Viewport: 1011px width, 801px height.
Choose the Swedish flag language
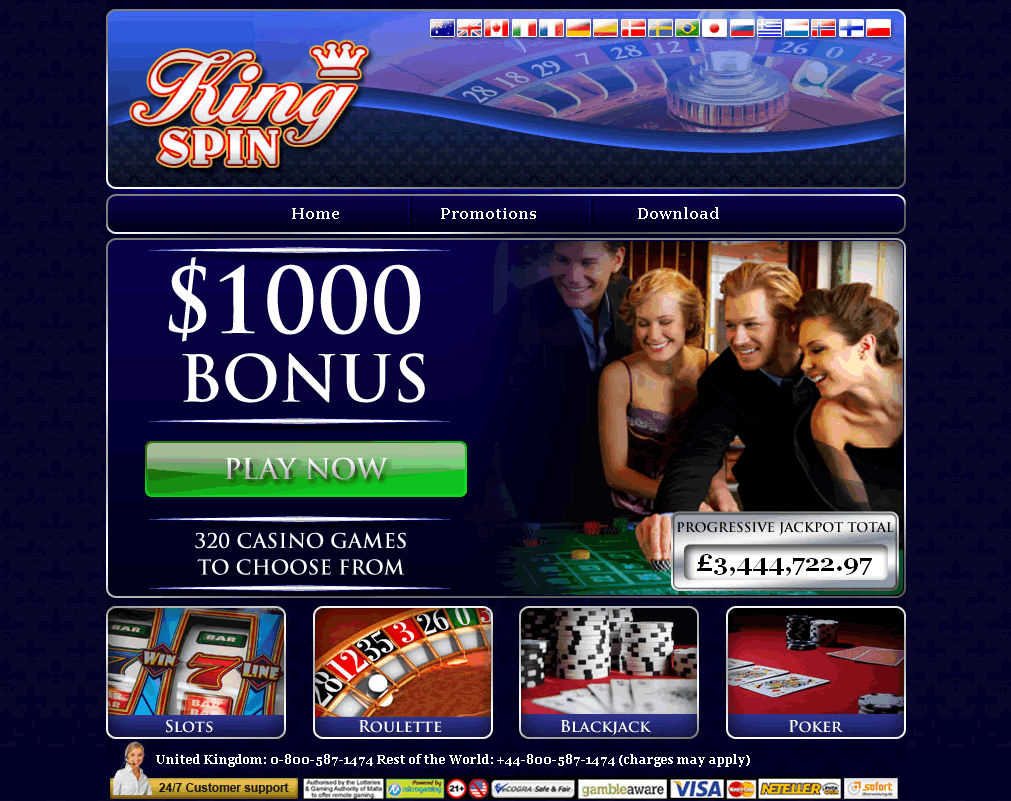tap(660, 28)
